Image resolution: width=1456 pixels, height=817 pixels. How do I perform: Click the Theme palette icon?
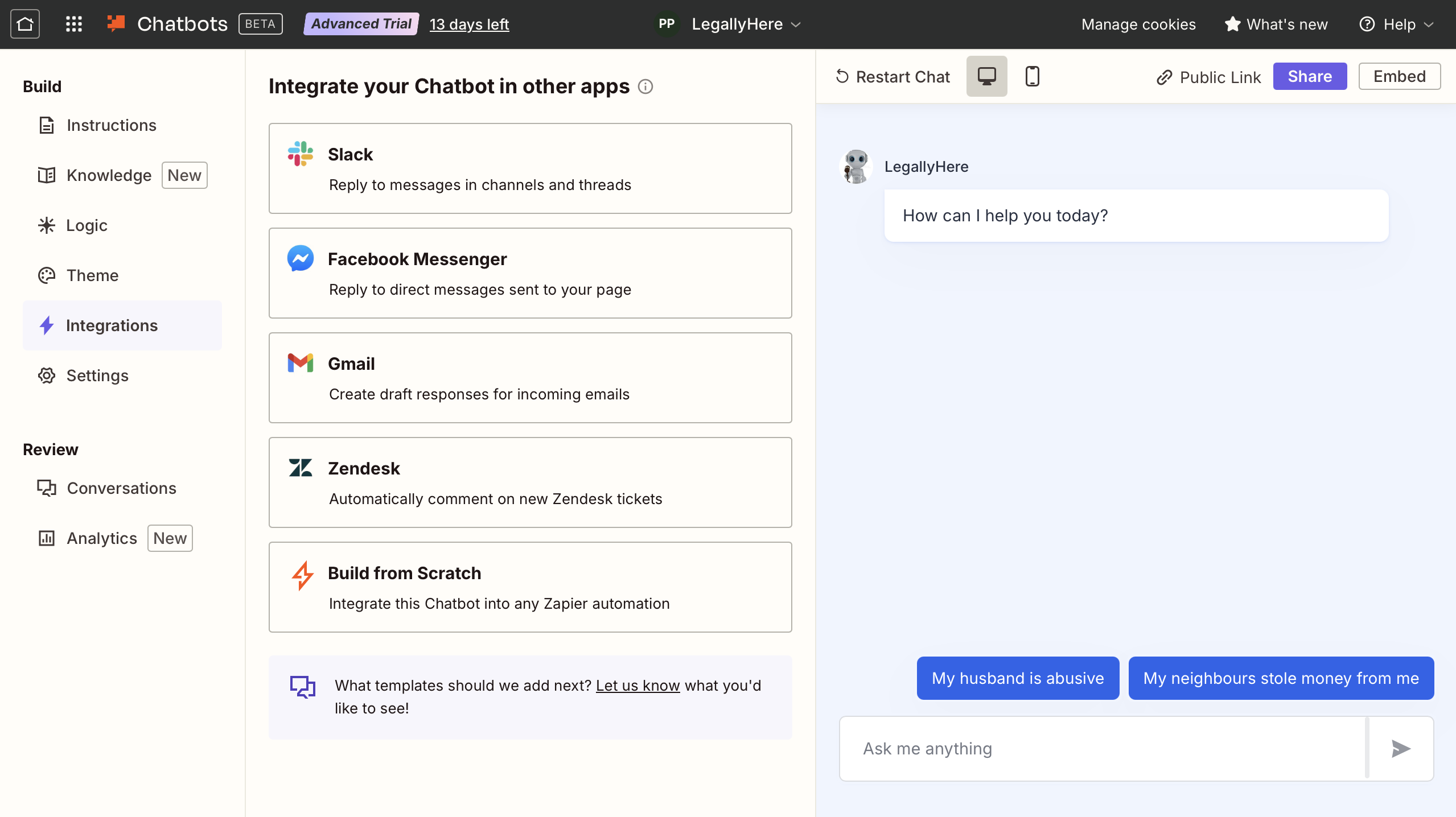pos(47,275)
